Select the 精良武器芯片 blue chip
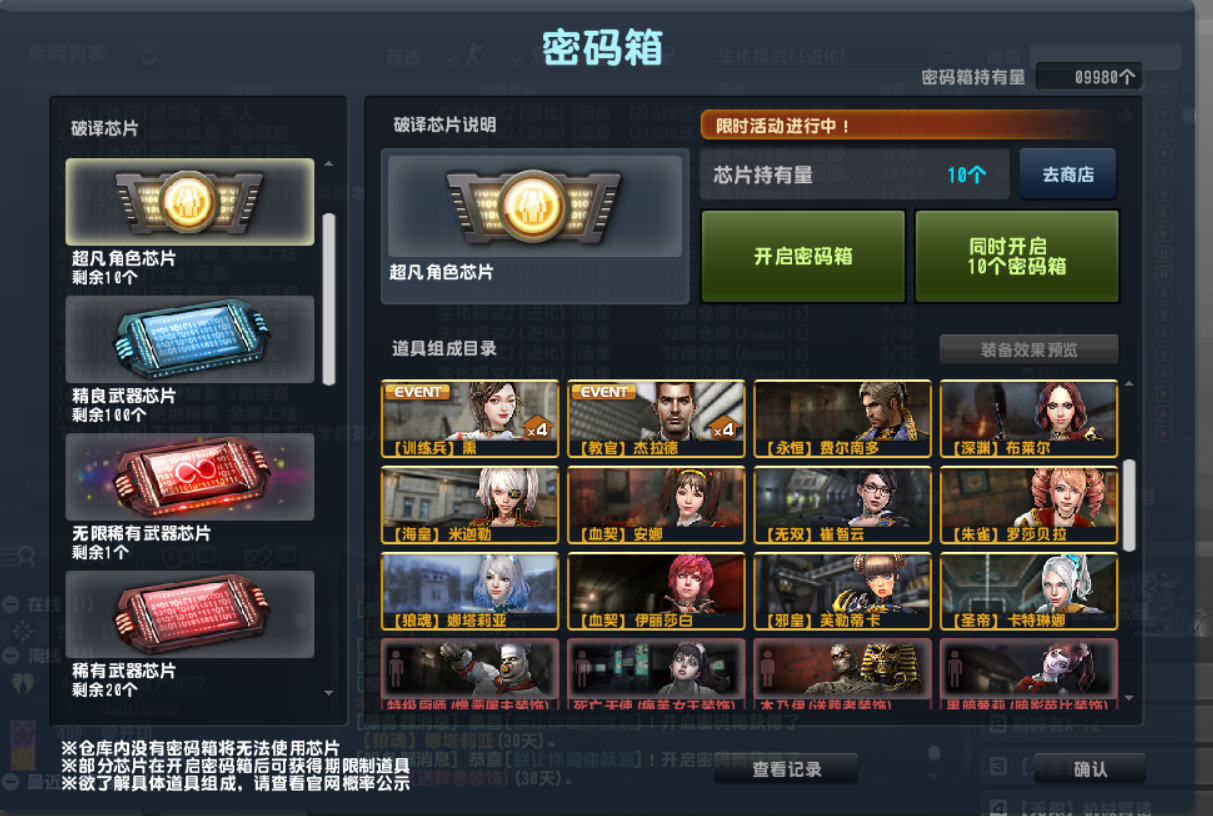Viewport: 1213px width, 816px height. pyautogui.click(x=190, y=339)
